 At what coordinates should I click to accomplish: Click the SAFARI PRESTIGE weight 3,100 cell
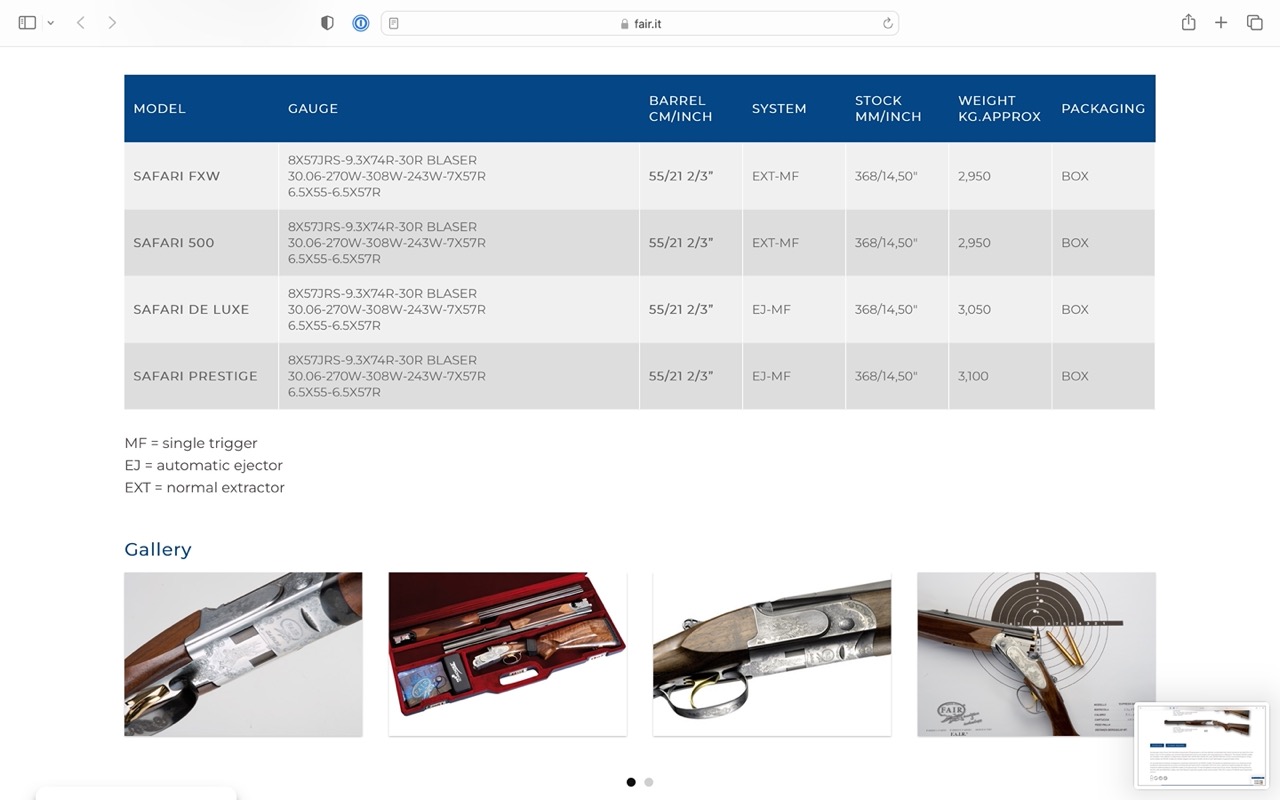pos(1000,376)
